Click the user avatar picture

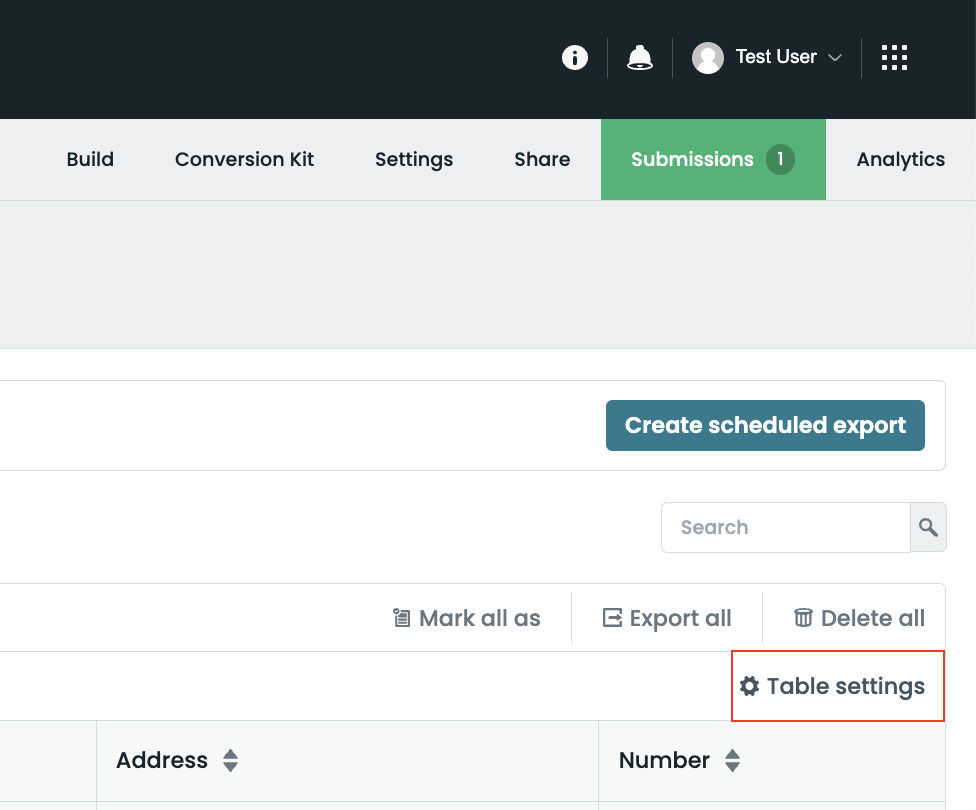pyautogui.click(x=708, y=58)
